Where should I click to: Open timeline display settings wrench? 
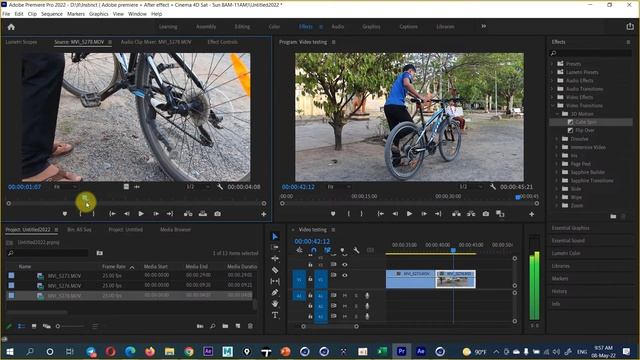356,250
